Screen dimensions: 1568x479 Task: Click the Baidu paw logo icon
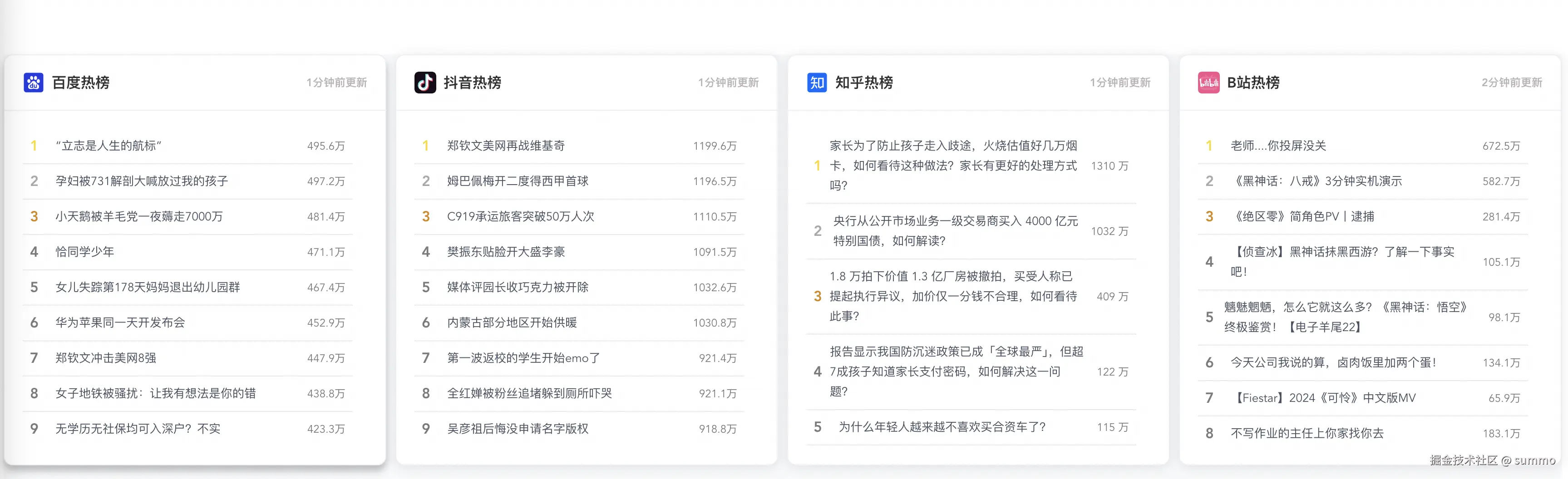point(34,82)
